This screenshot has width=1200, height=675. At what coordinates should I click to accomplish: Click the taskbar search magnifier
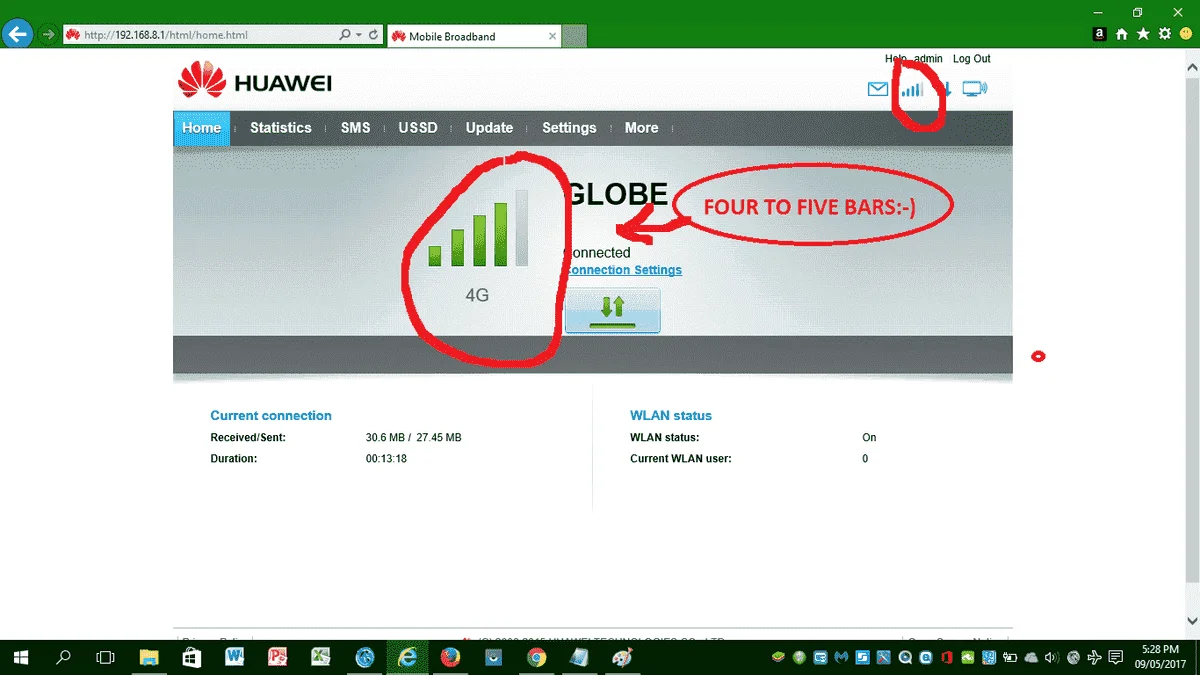coord(63,657)
